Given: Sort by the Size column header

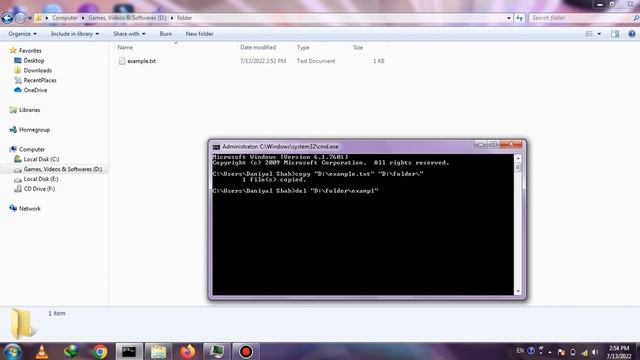Looking at the screenshot, I should pyautogui.click(x=358, y=47).
